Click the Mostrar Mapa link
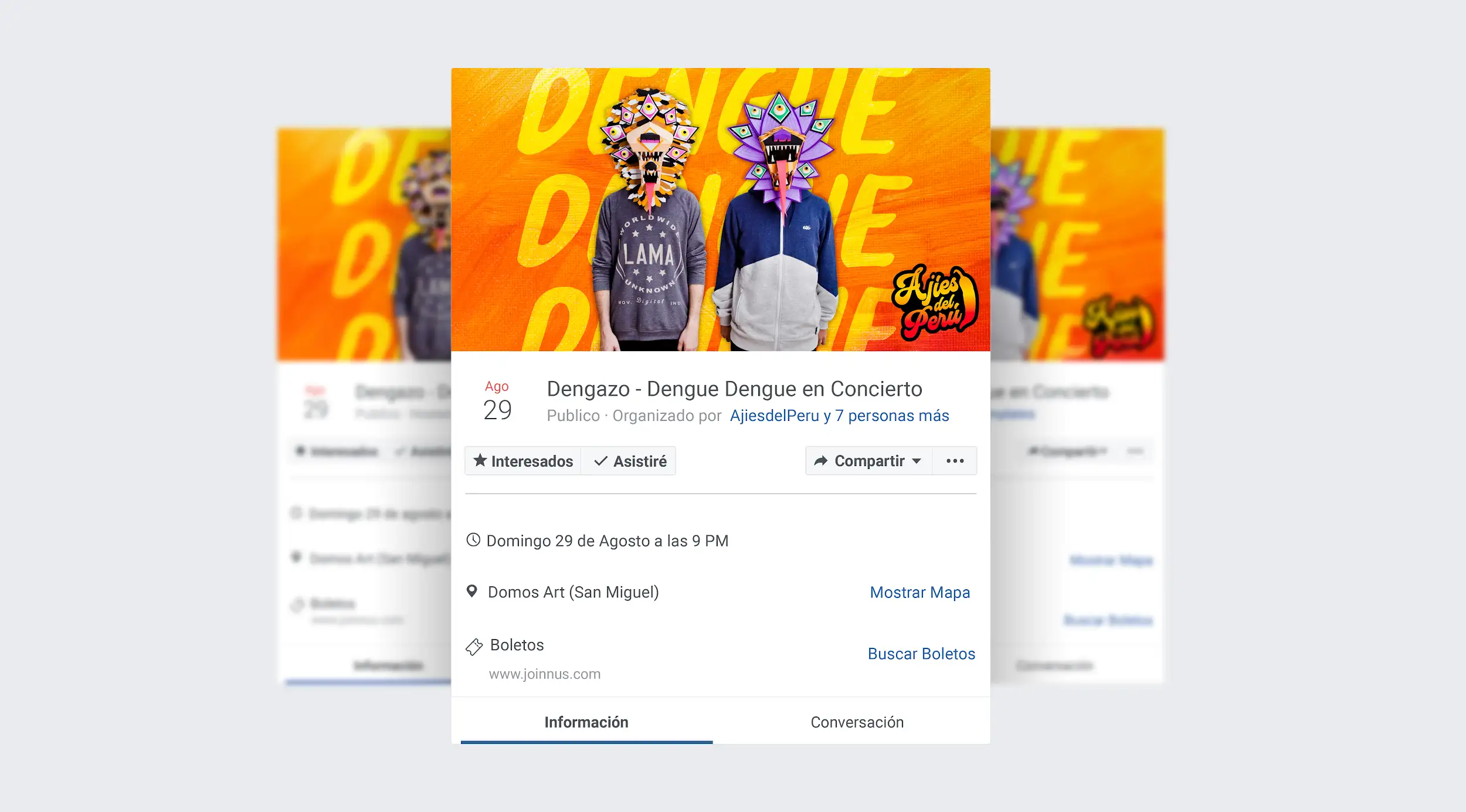Screen dimensions: 1466x812 pos(919,592)
